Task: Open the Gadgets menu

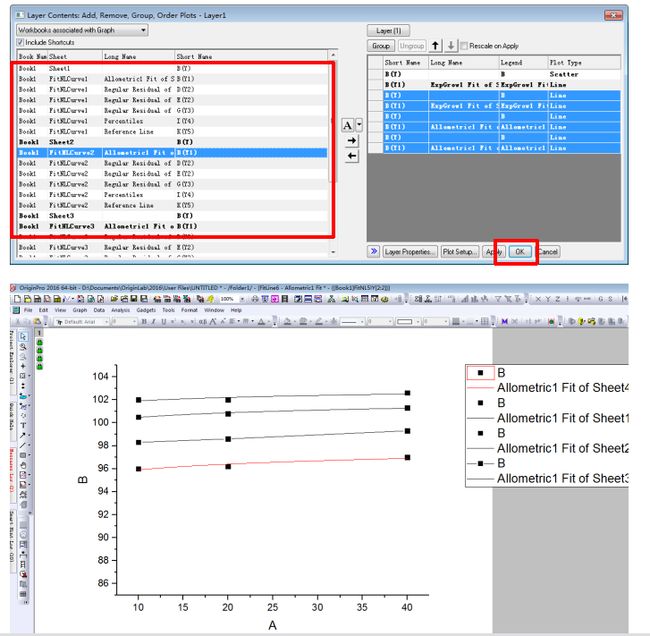Action: 146,310
